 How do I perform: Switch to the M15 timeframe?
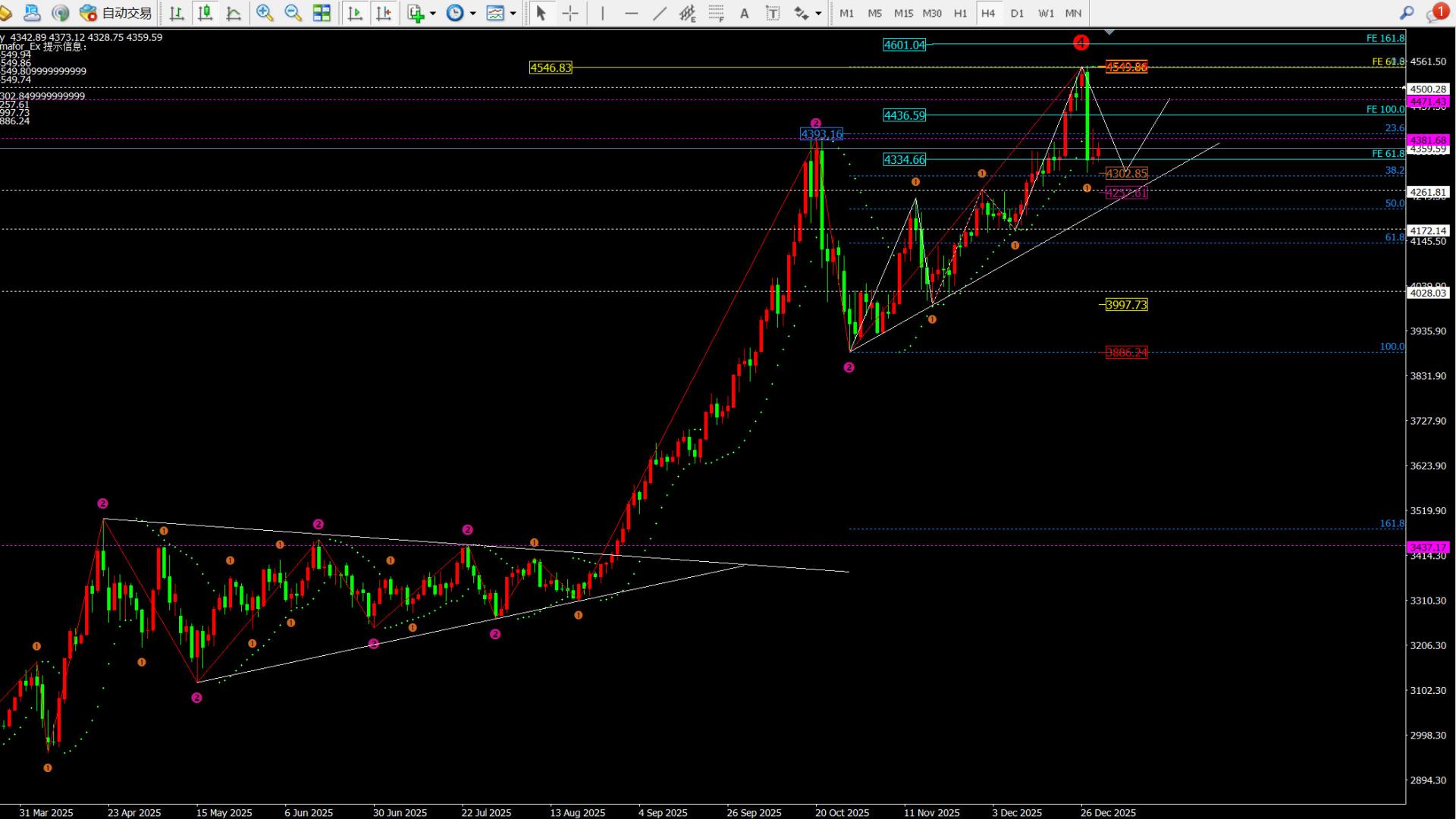point(903,13)
